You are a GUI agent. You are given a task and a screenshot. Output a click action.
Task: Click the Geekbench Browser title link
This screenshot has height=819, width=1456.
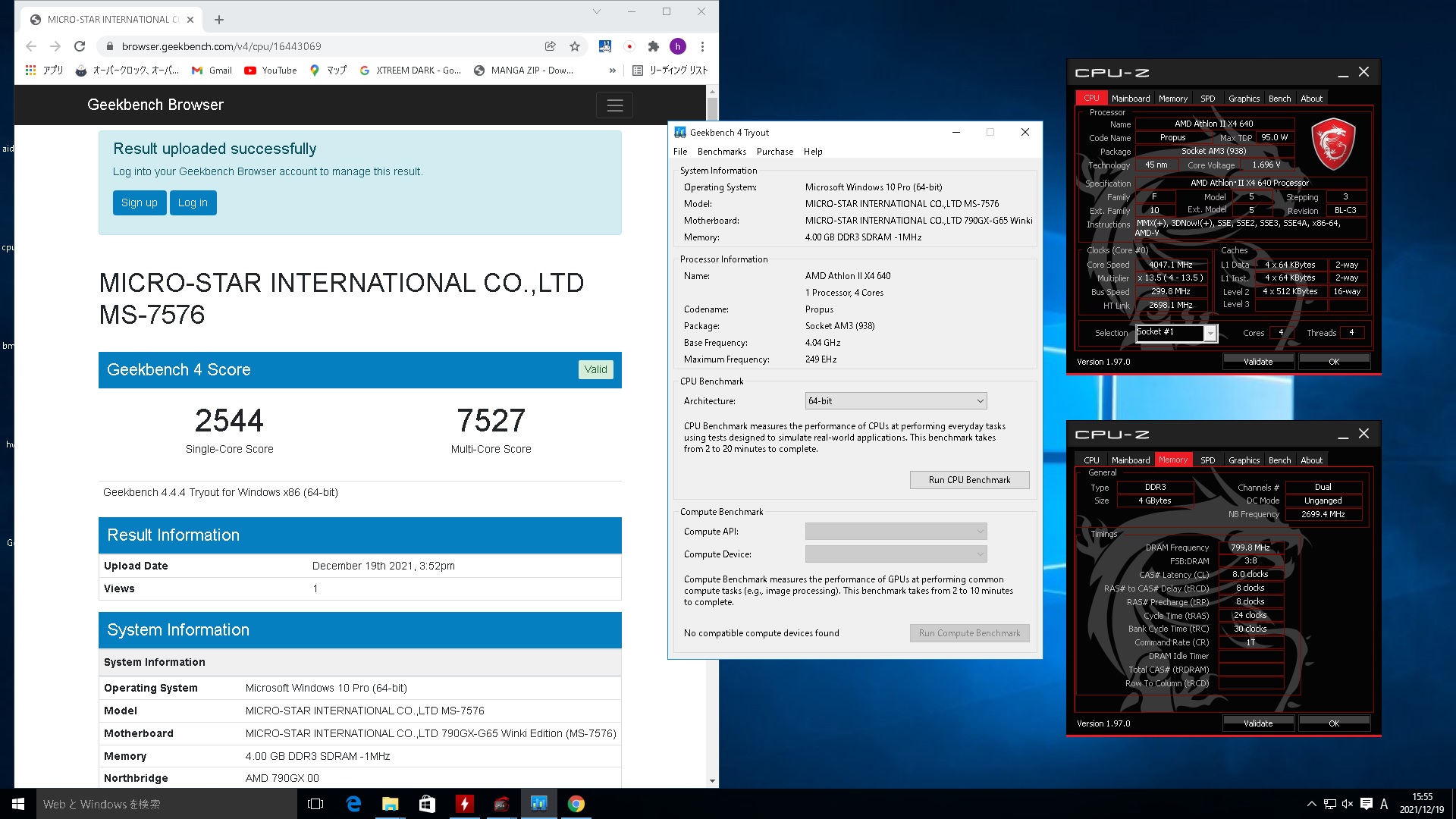(155, 105)
